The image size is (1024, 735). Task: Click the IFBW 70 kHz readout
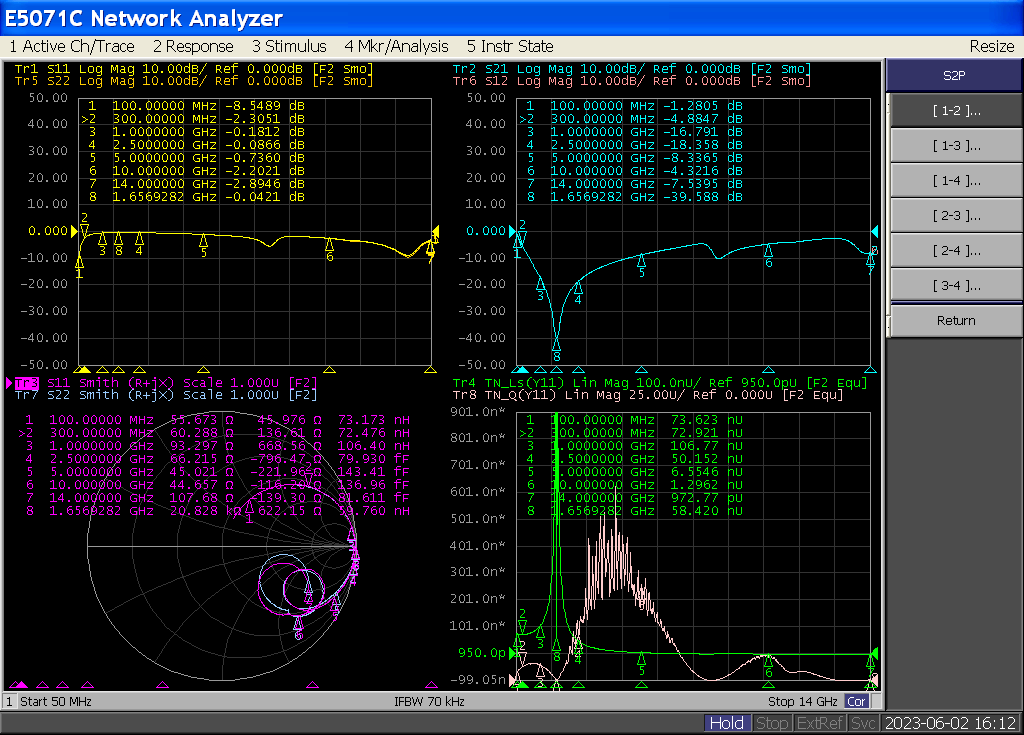tap(429, 702)
